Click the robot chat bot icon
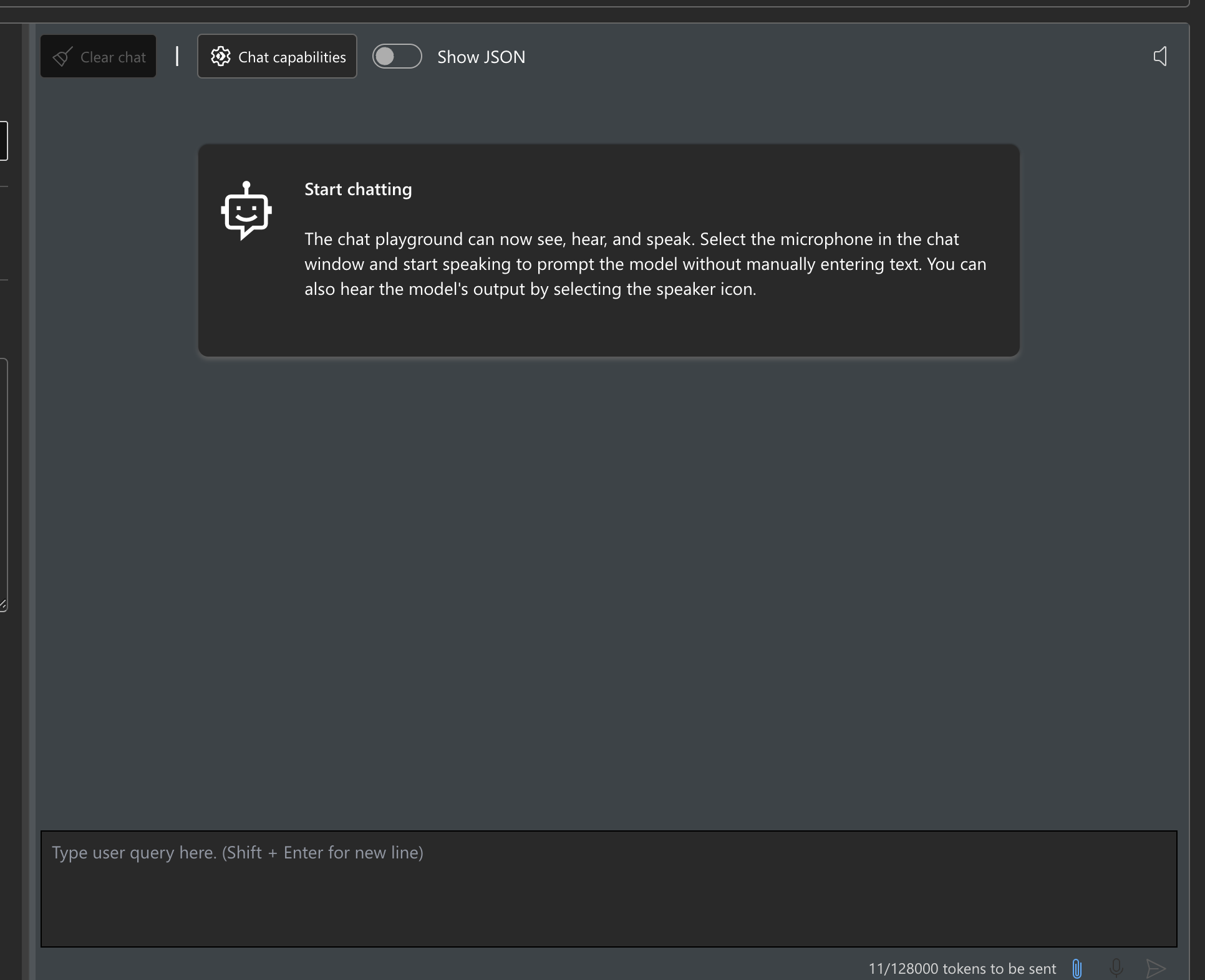The width and height of the screenshot is (1205, 980). point(246,211)
